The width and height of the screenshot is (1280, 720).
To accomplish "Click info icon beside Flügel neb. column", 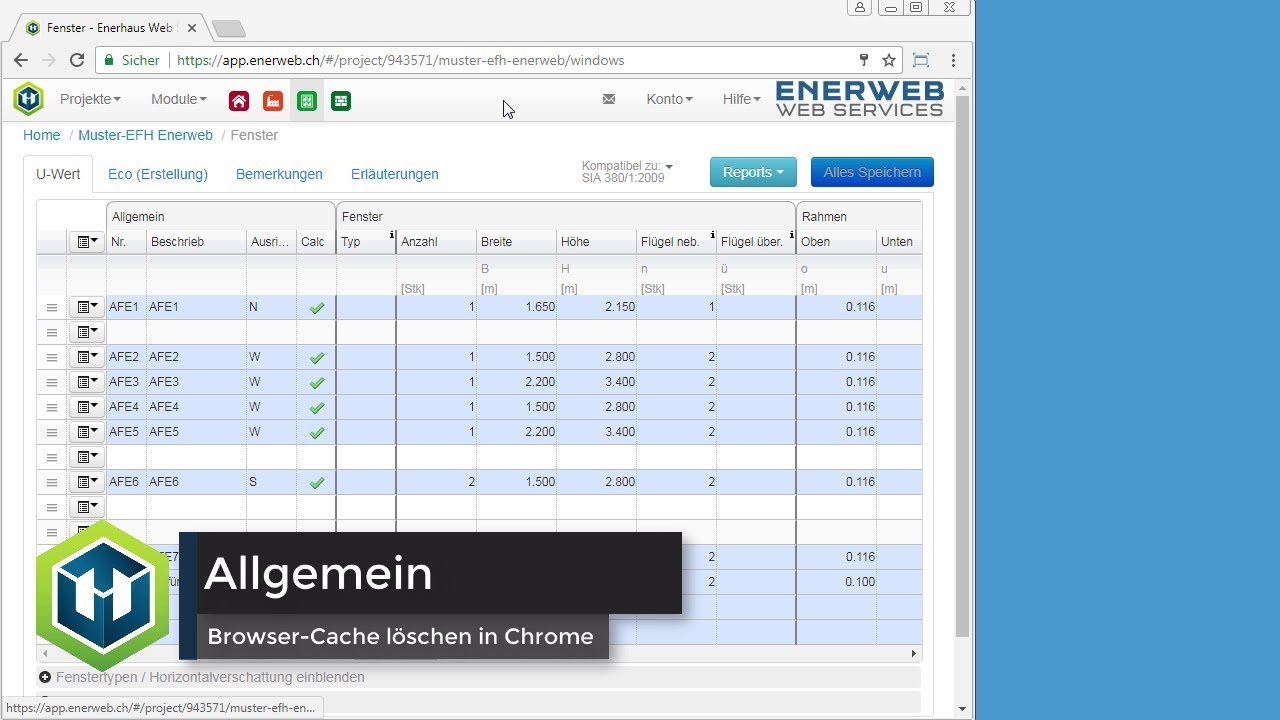I will point(712,236).
